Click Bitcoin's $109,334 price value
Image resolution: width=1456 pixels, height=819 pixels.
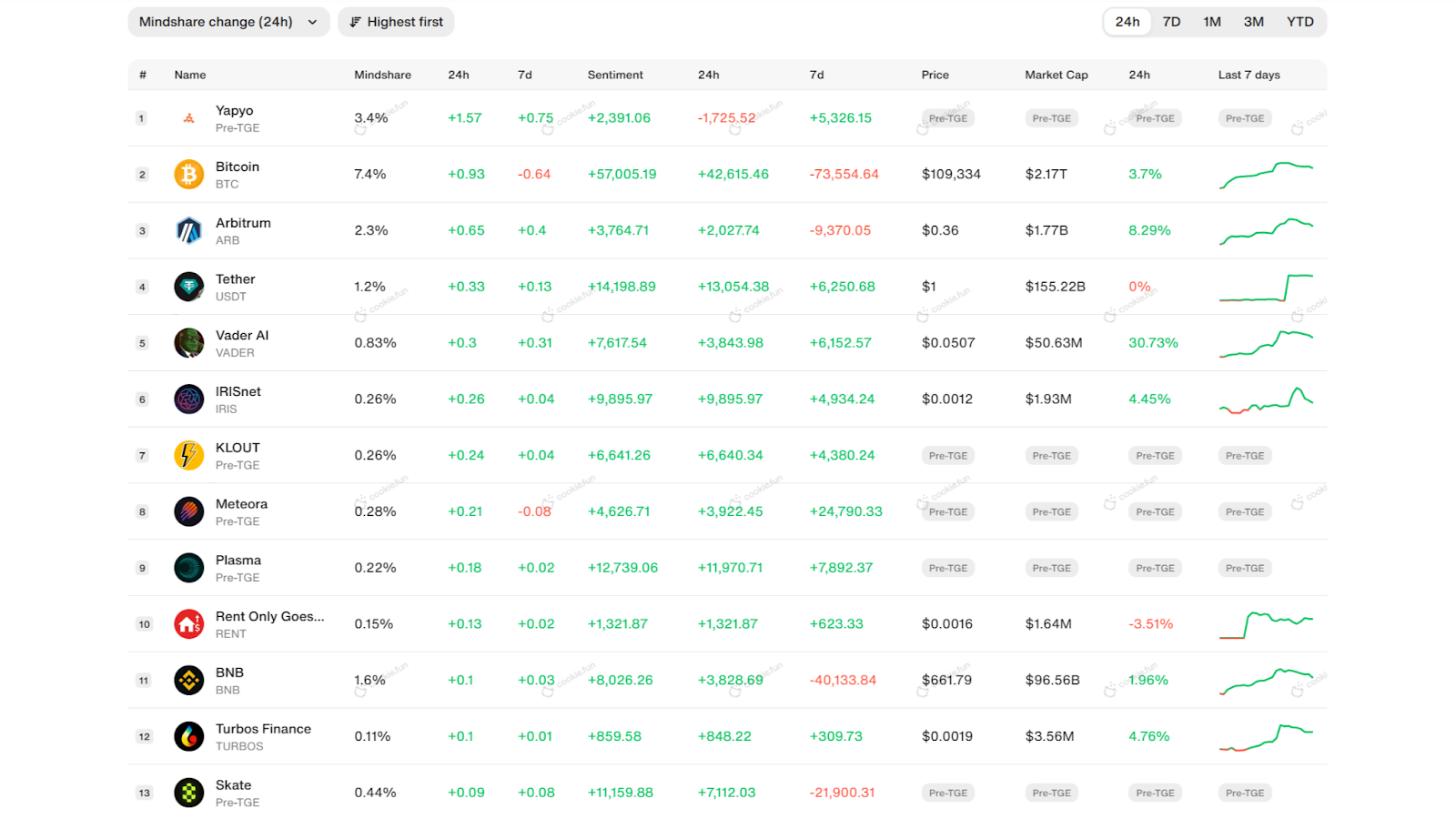click(x=951, y=174)
